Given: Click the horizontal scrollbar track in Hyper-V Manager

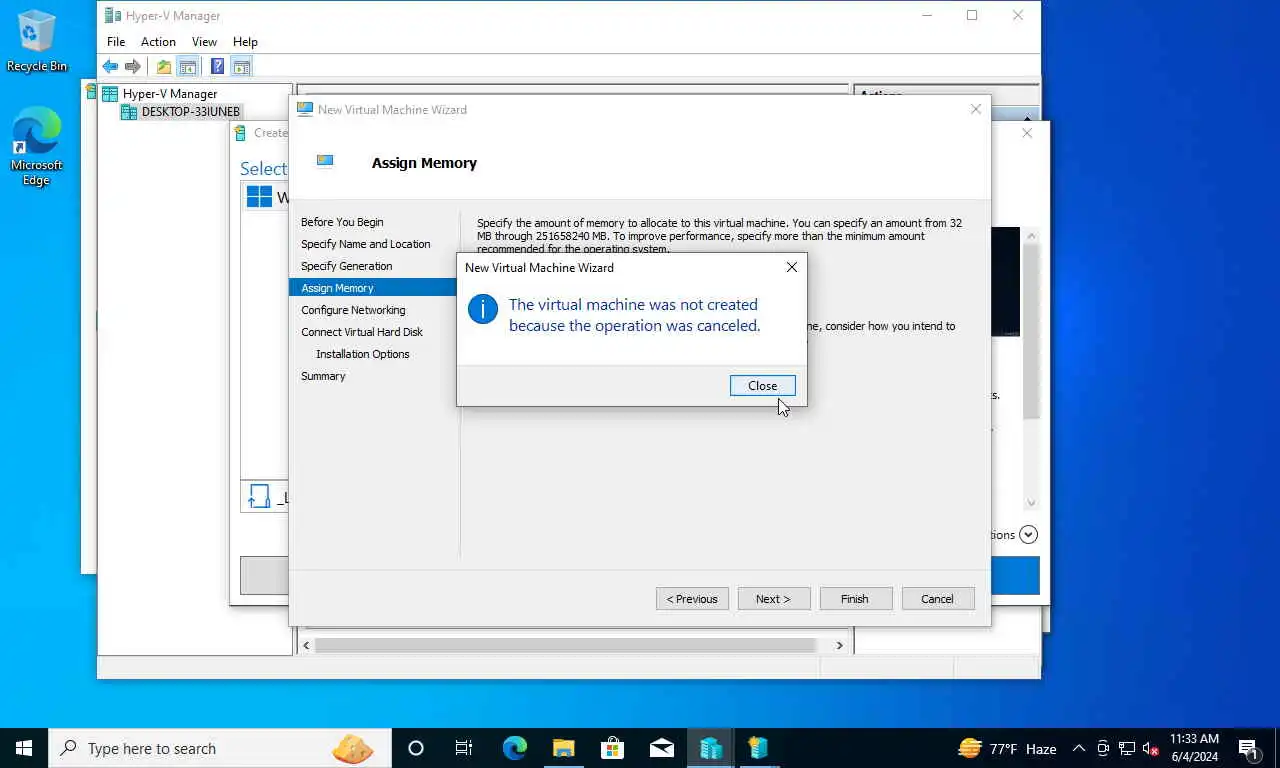Looking at the screenshot, I should pyautogui.click(x=566, y=646).
